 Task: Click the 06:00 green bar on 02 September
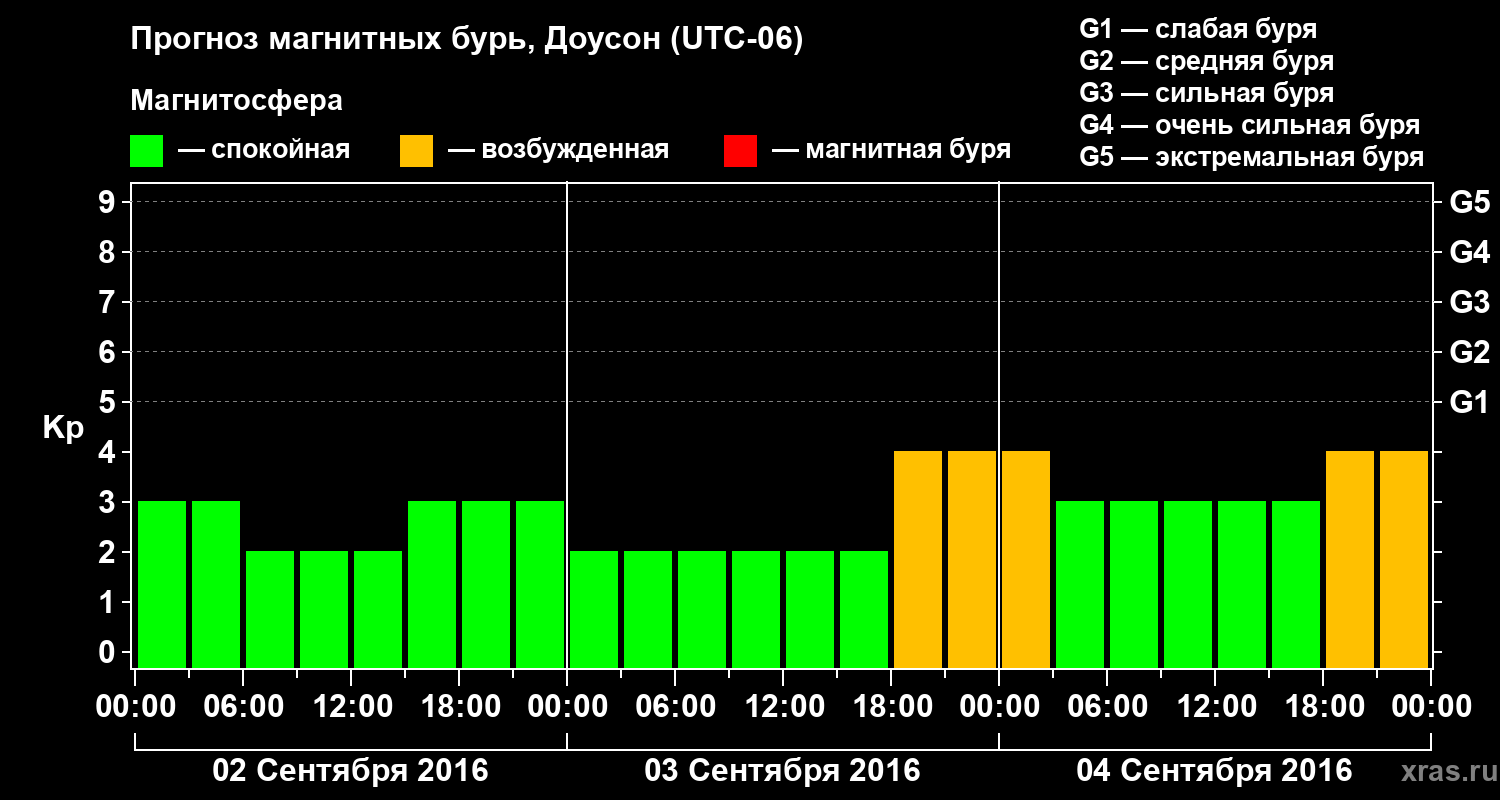270,609
